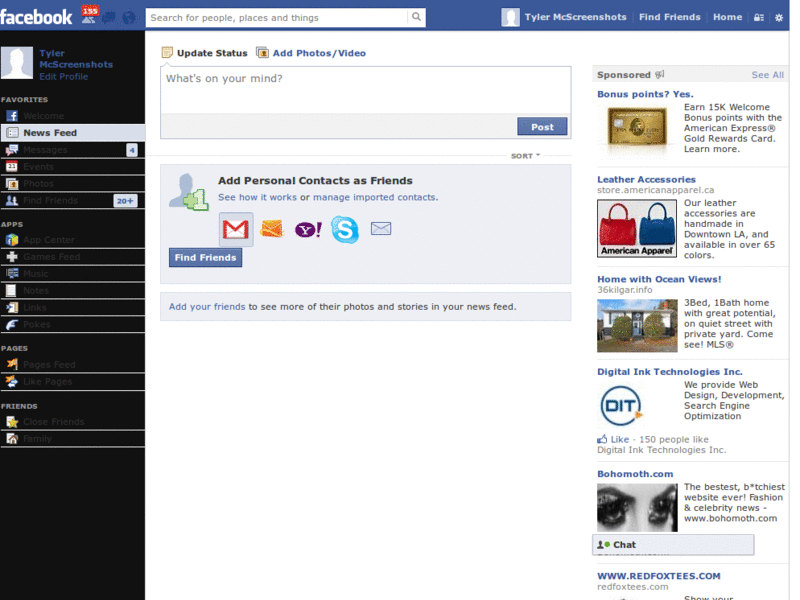Open Find Friends in left sidebar
Screen dimensions: 800x600
click(72, 201)
